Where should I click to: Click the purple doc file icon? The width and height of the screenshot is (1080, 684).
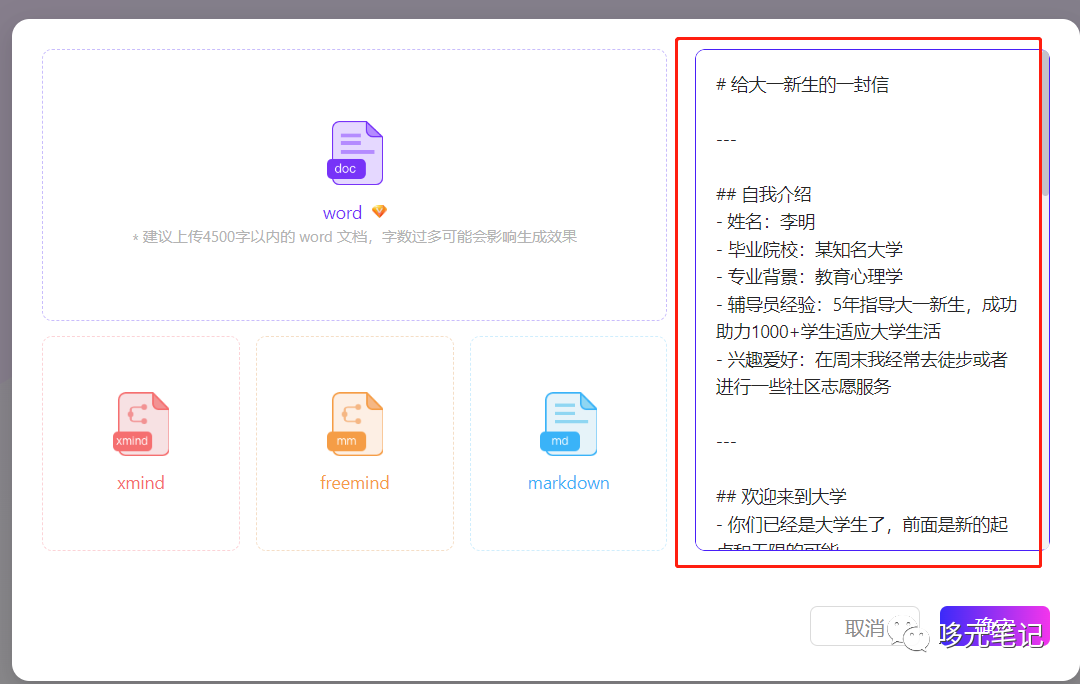coord(355,152)
